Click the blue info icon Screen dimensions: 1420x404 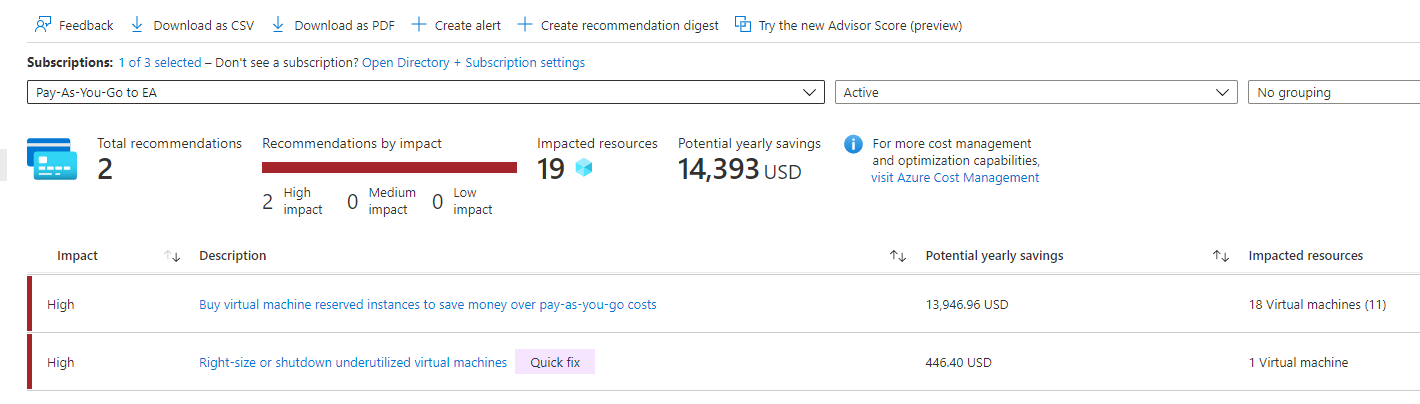coord(853,144)
